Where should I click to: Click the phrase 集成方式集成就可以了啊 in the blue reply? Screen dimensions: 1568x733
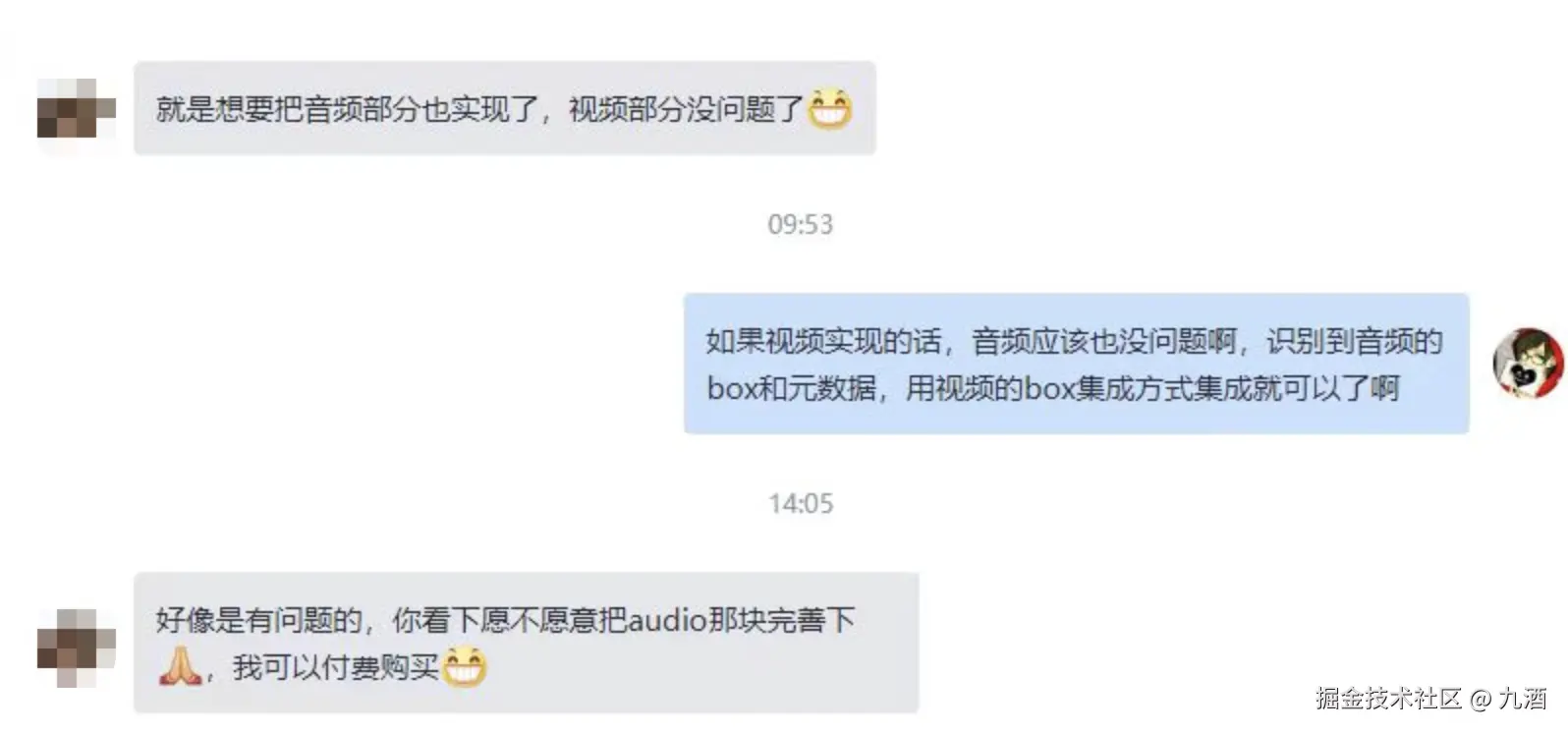[1238, 388]
